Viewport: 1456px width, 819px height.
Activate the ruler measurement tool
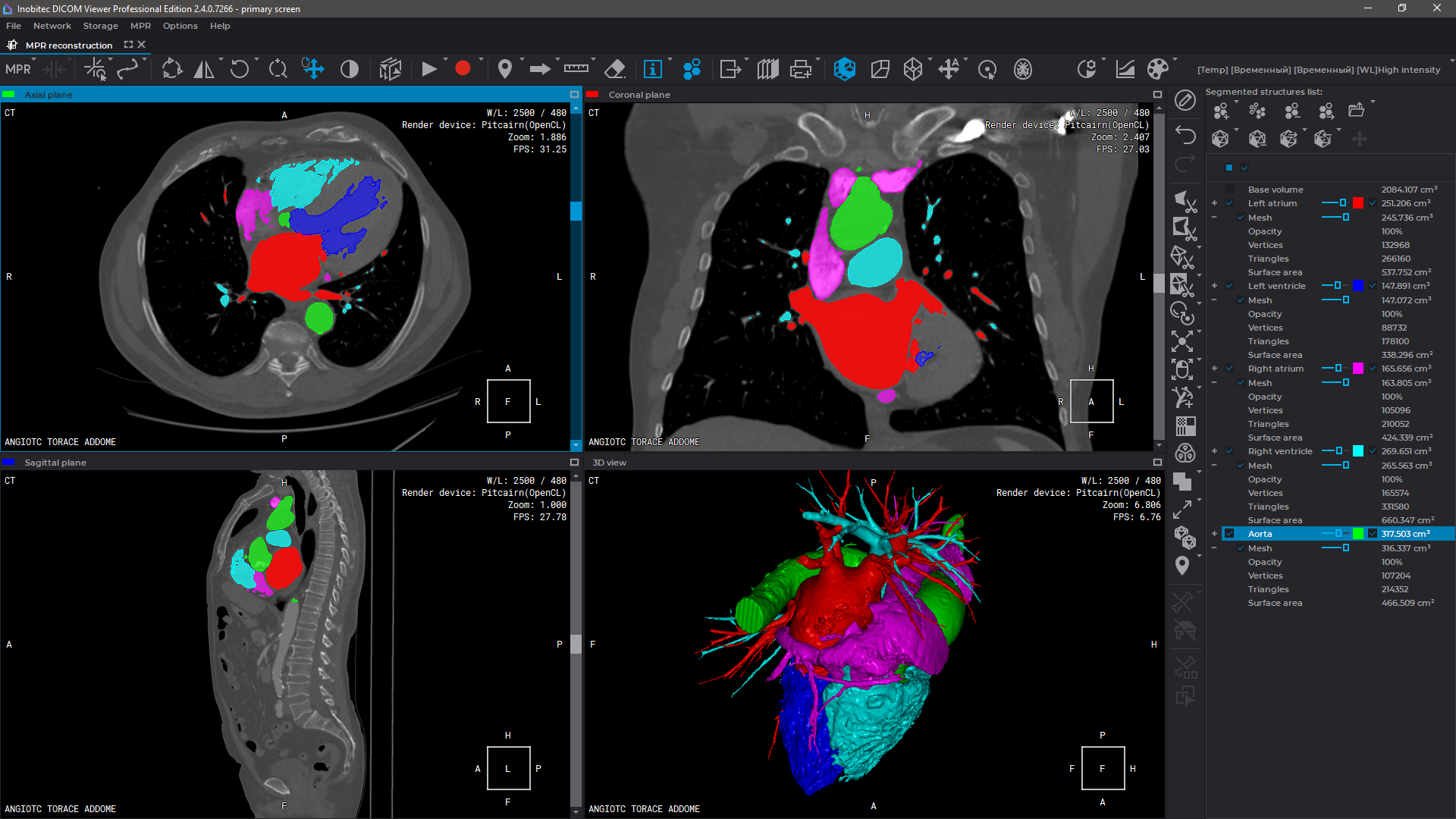[576, 69]
